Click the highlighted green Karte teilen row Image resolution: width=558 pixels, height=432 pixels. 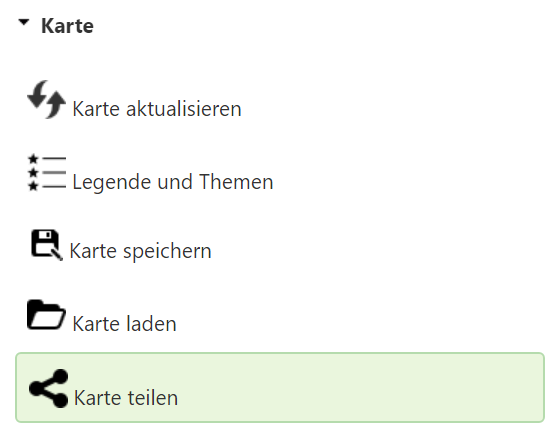point(280,388)
